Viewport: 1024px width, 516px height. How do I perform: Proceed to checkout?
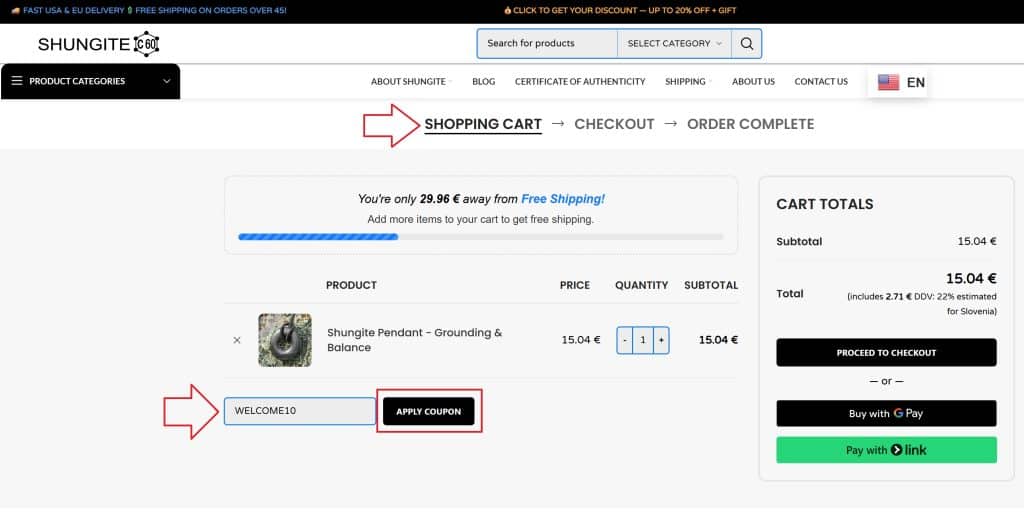coord(886,353)
